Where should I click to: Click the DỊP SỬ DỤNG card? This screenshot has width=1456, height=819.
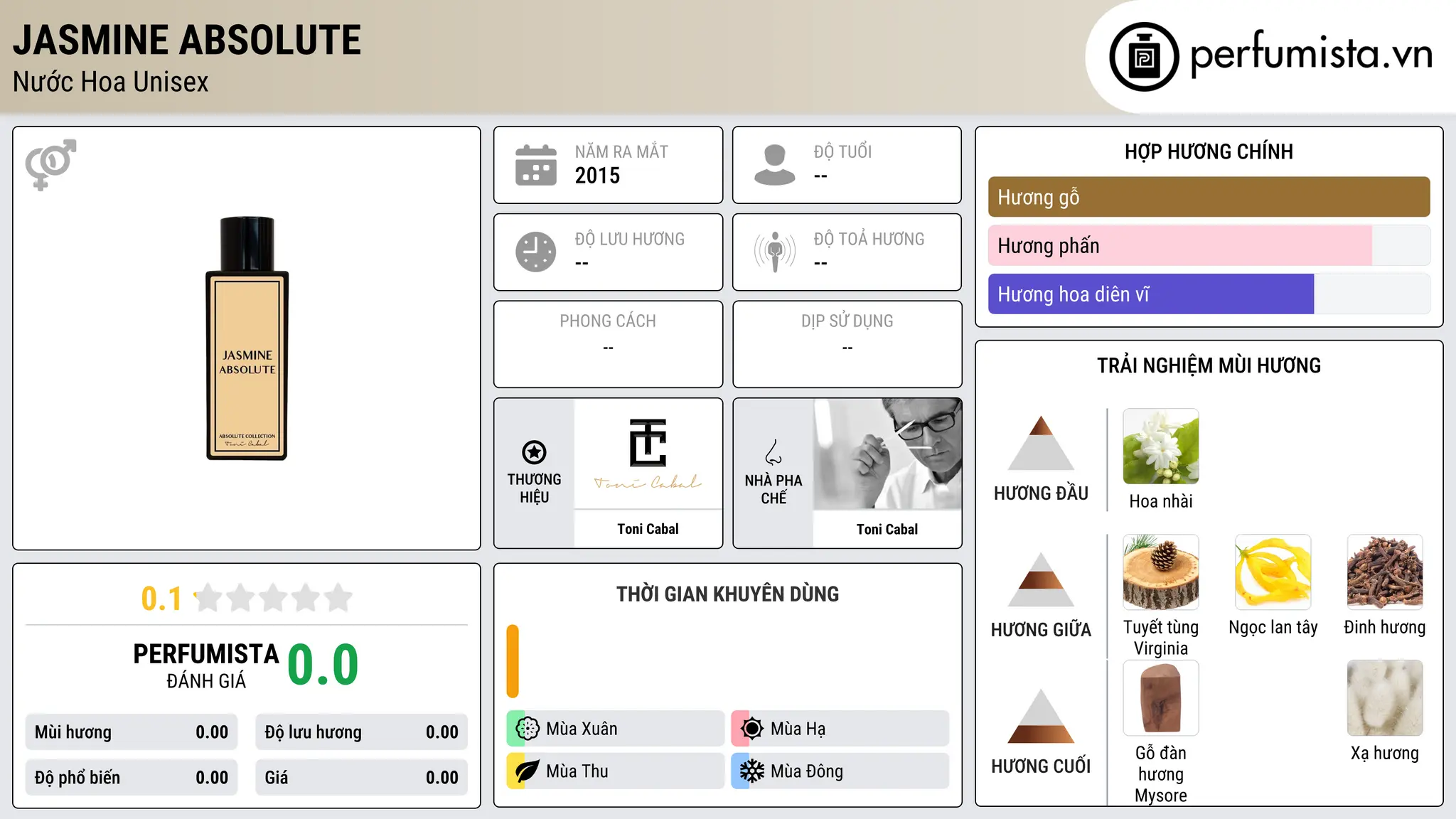pos(847,344)
